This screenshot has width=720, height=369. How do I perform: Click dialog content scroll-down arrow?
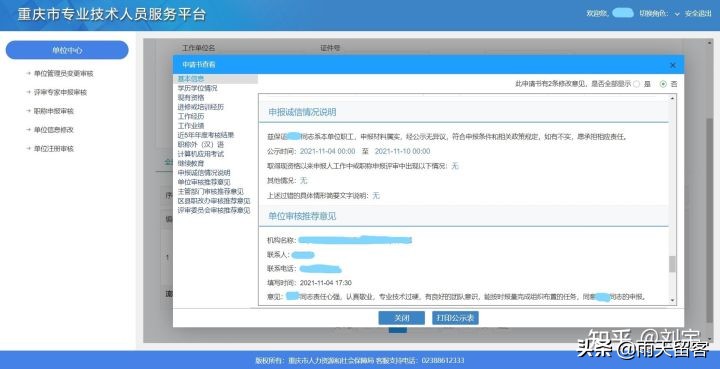pyautogui.click(x=672, y=300)
